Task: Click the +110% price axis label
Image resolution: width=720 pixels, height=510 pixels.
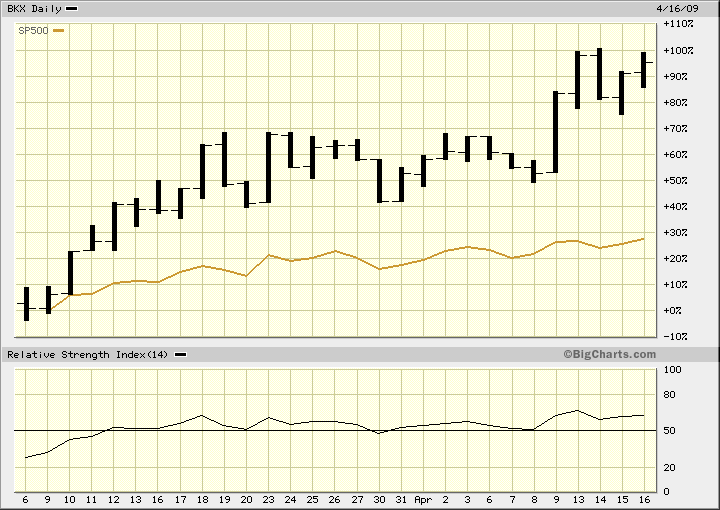Action: pos(679,24)
